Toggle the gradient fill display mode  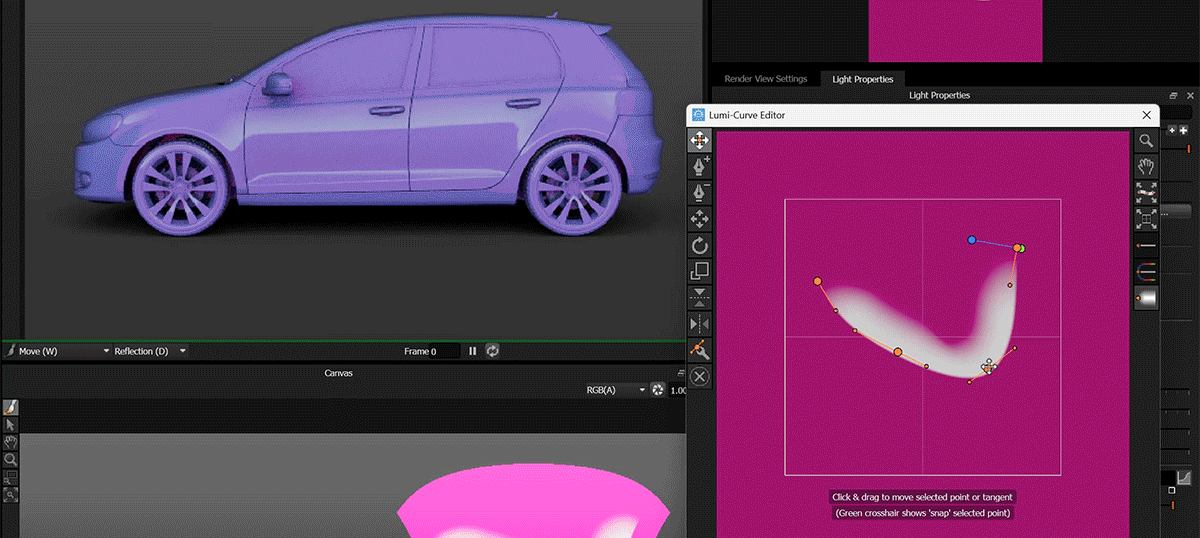click(1146, 298)
